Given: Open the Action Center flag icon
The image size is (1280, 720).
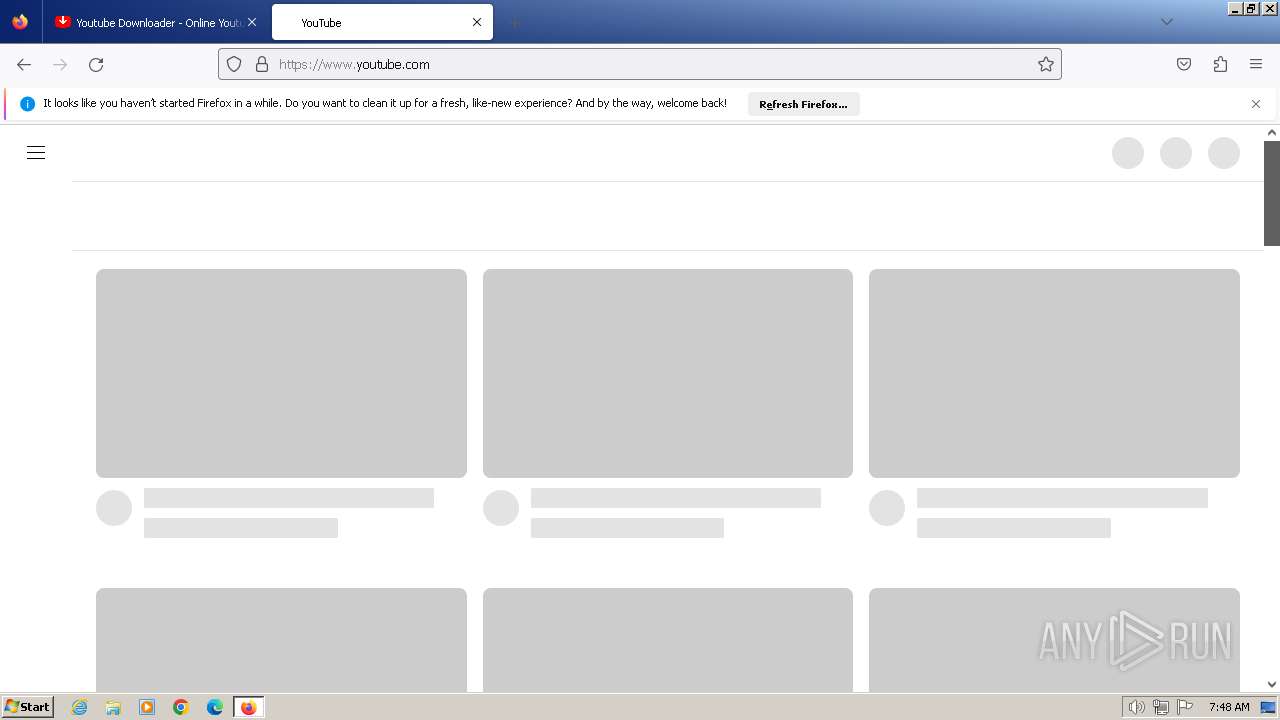Looking at the screenshot, I should [1185, 707].
